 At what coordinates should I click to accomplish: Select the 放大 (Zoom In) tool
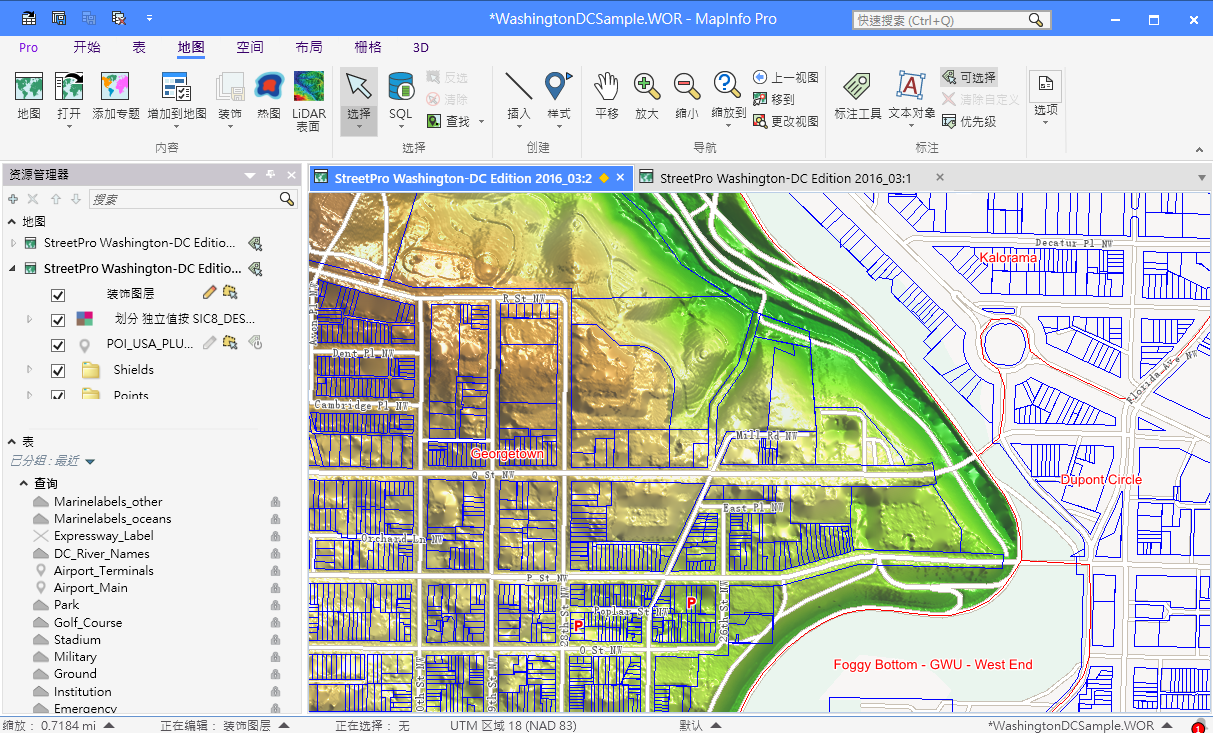pyautogui.click(x=647, y=96)
